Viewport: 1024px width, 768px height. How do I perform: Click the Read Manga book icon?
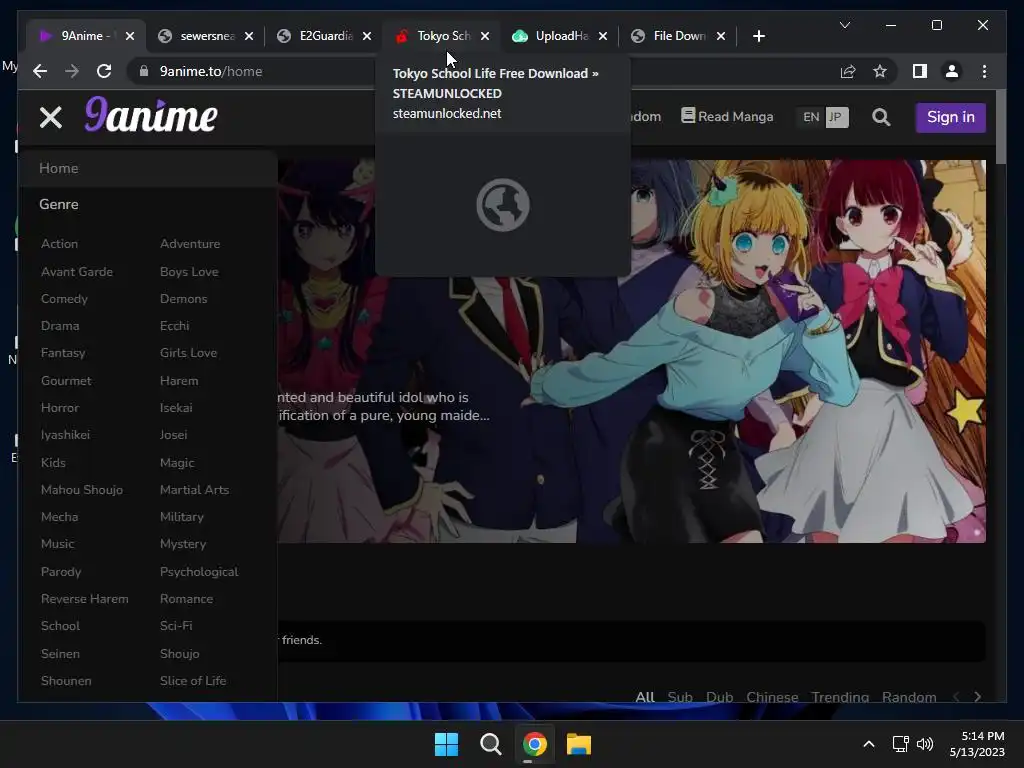tap(688, 116)
